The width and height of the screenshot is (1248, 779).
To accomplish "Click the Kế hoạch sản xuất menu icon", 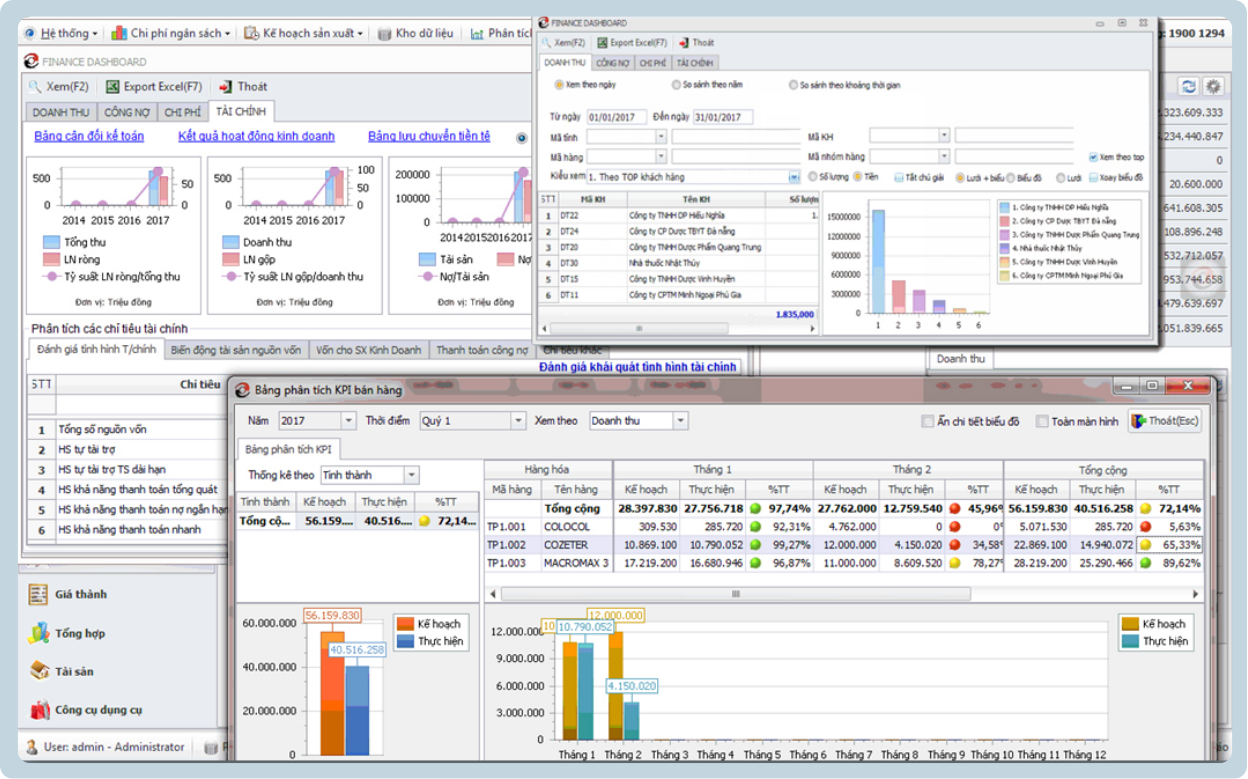I will [x=251, y=33].
